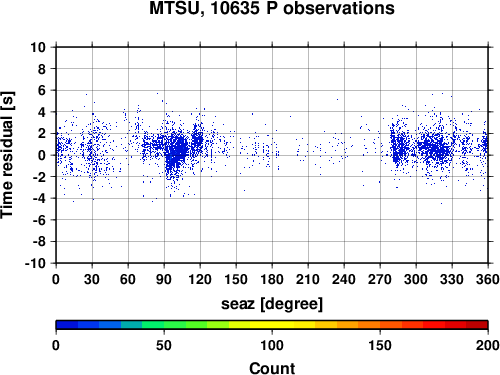Click the Count colorbar label
Screen dimensions: 500x375
[x=272, y=368]
